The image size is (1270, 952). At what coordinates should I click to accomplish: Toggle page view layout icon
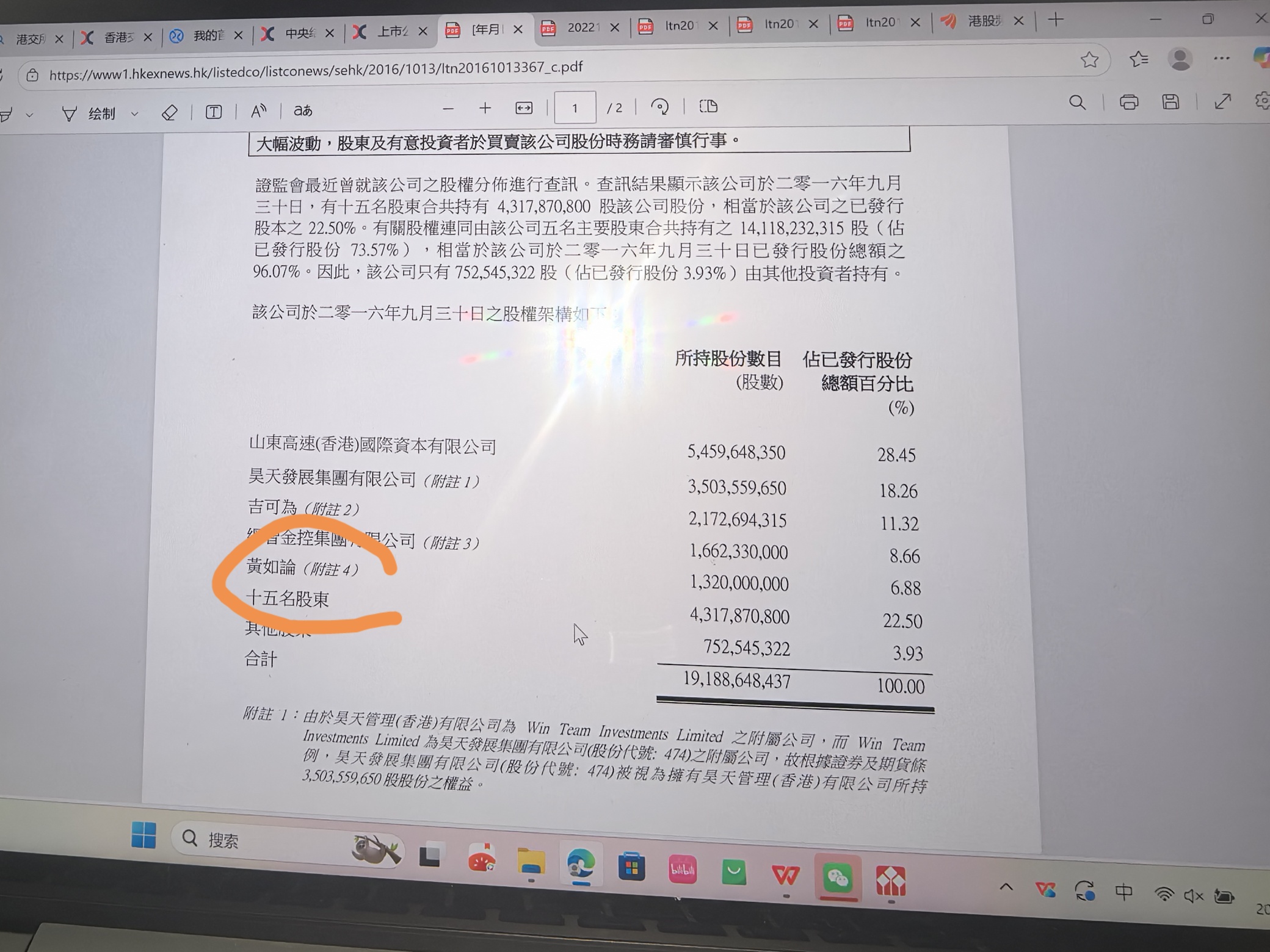pos(708,106)
